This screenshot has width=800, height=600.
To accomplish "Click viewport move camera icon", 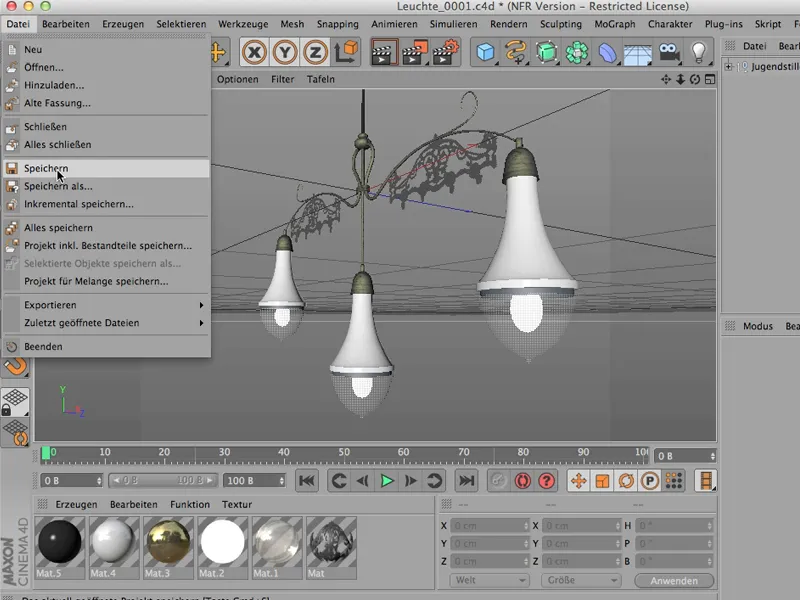I will click(x=666, y=79).
